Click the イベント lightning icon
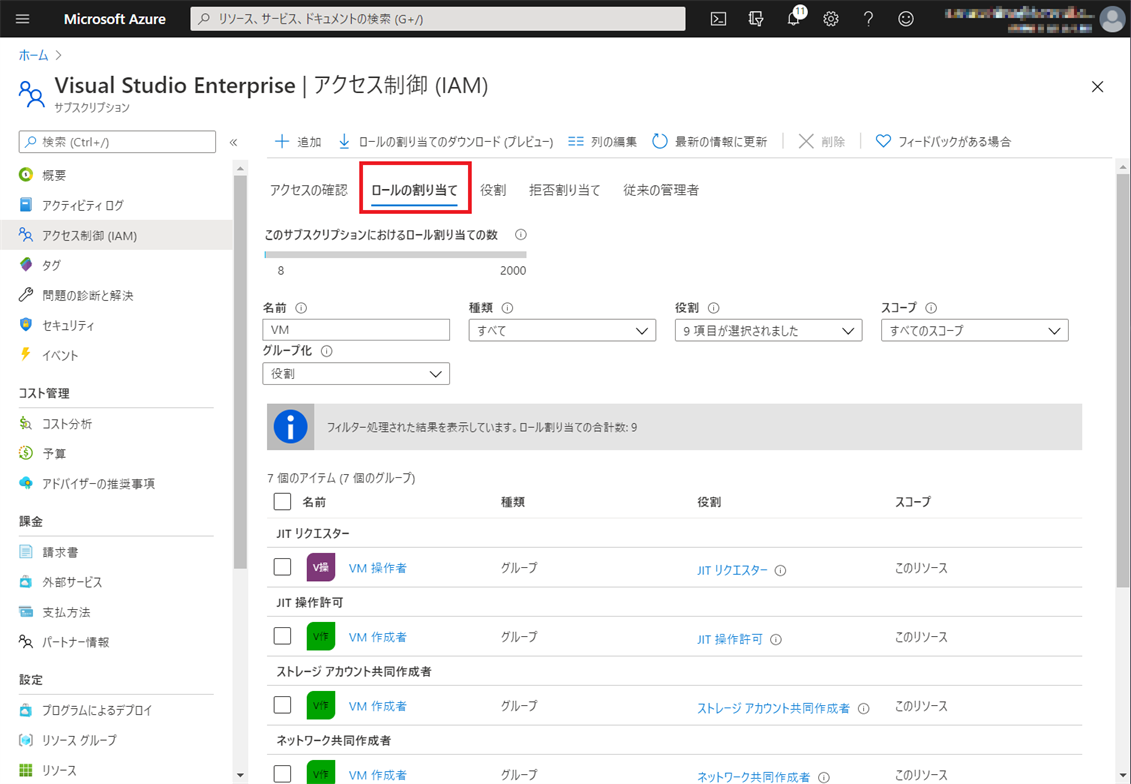 click(26, 354)
